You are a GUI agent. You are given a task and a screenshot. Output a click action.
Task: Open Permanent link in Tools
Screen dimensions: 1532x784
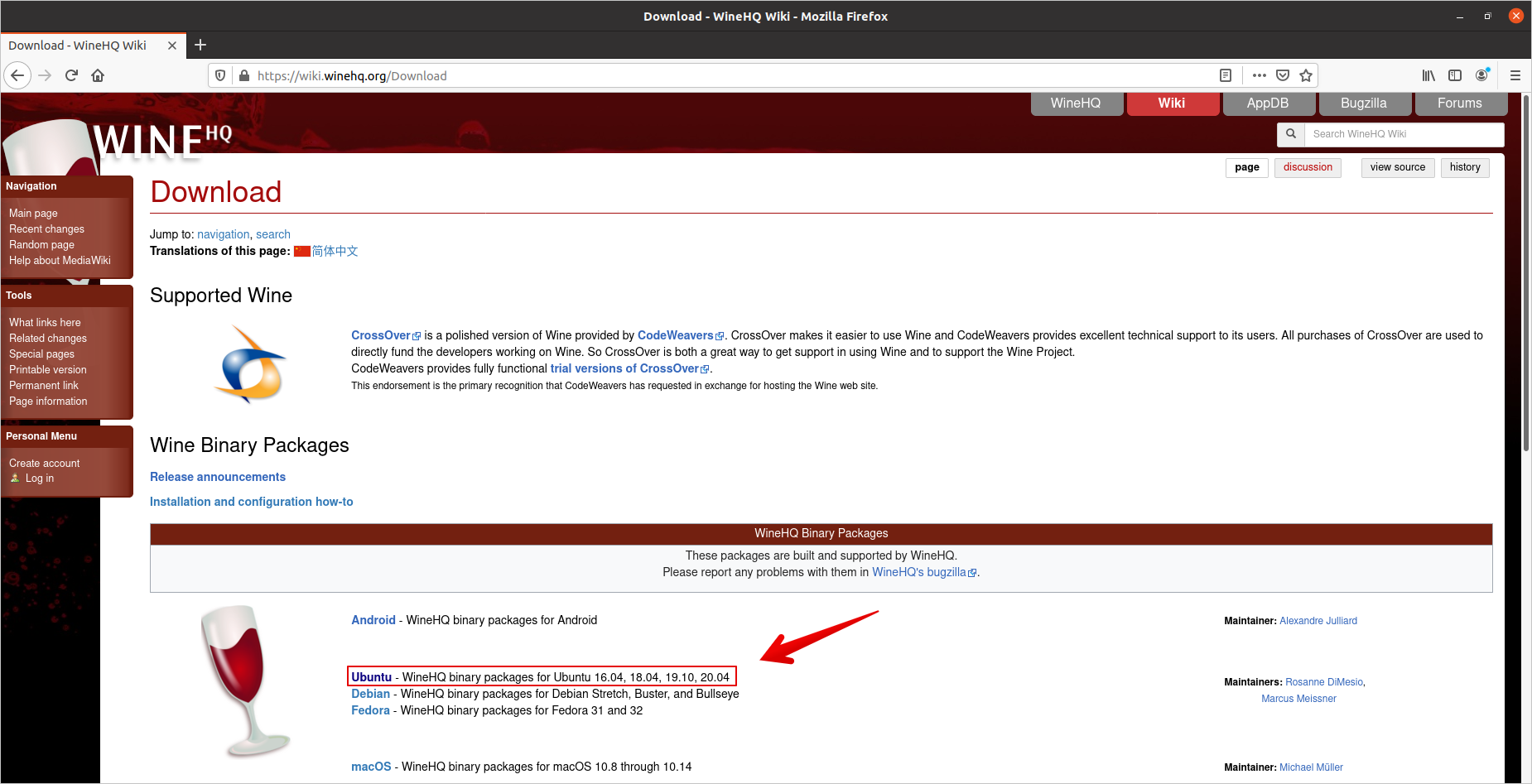[44, 386]
